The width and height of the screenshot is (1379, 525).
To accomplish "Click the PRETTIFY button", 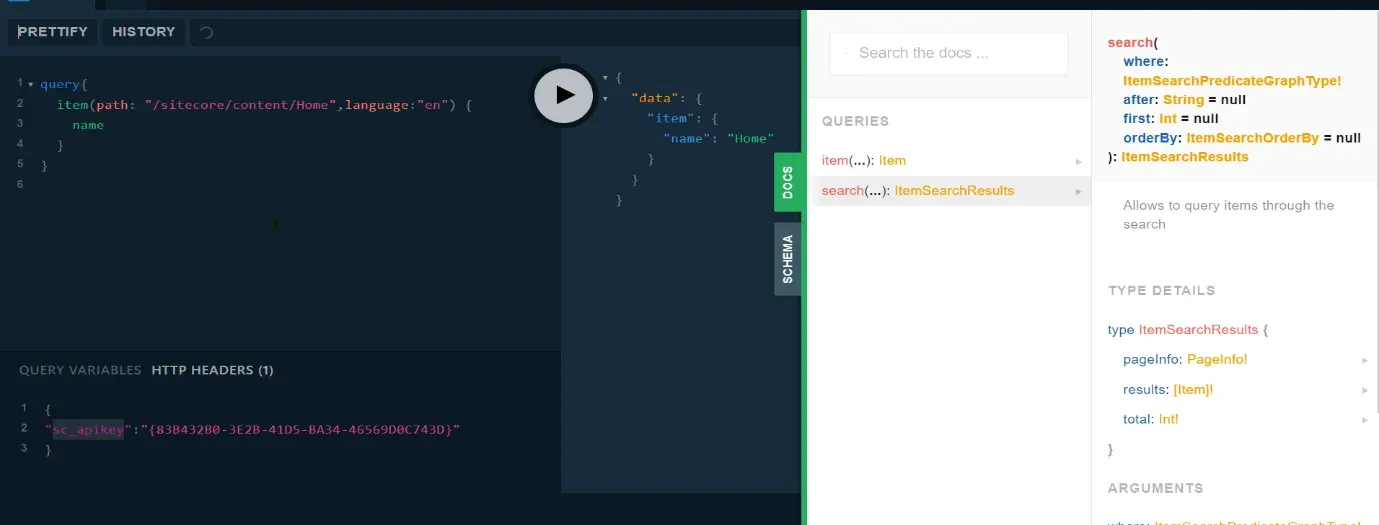I will (52, 32).
